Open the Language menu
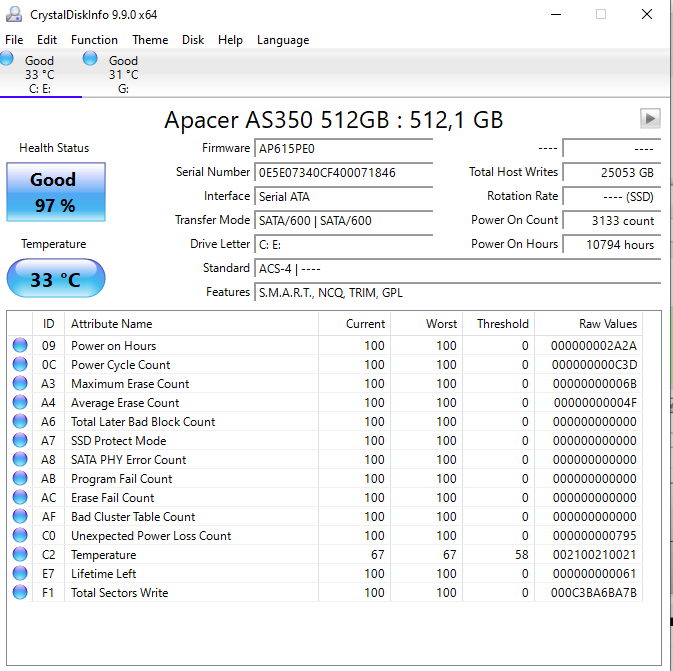 tap(283, 40)
